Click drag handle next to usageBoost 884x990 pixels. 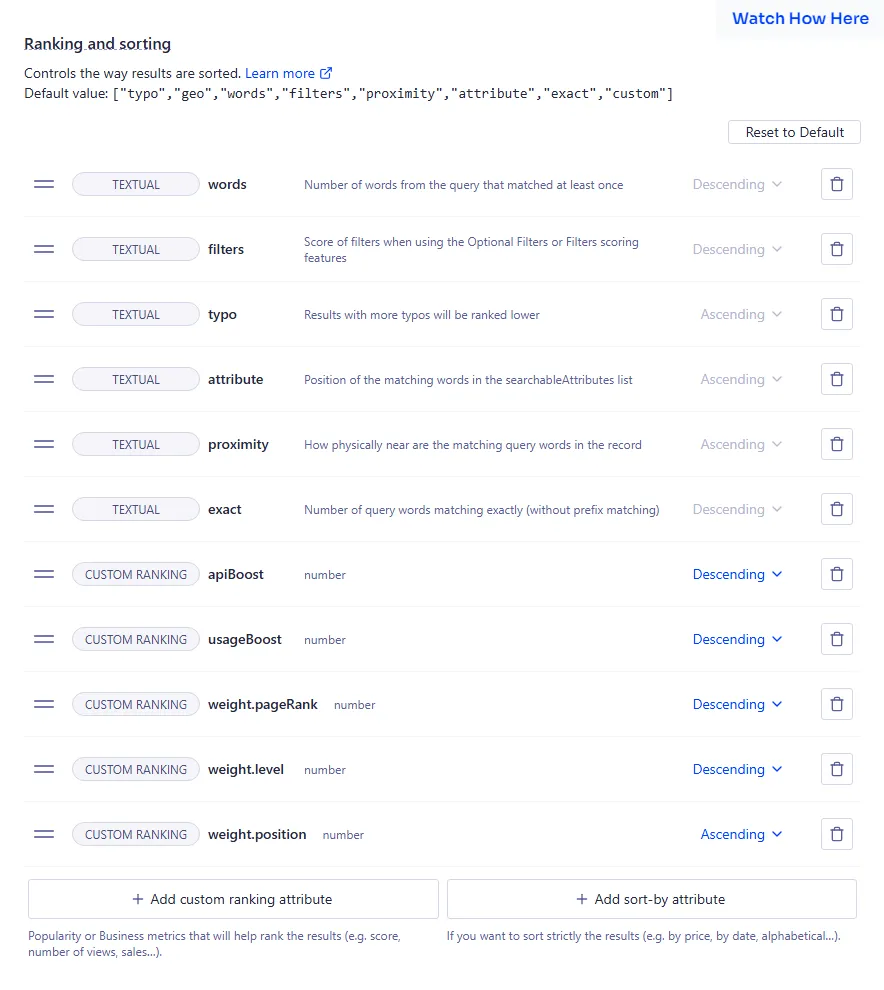[x=44, y=639]
